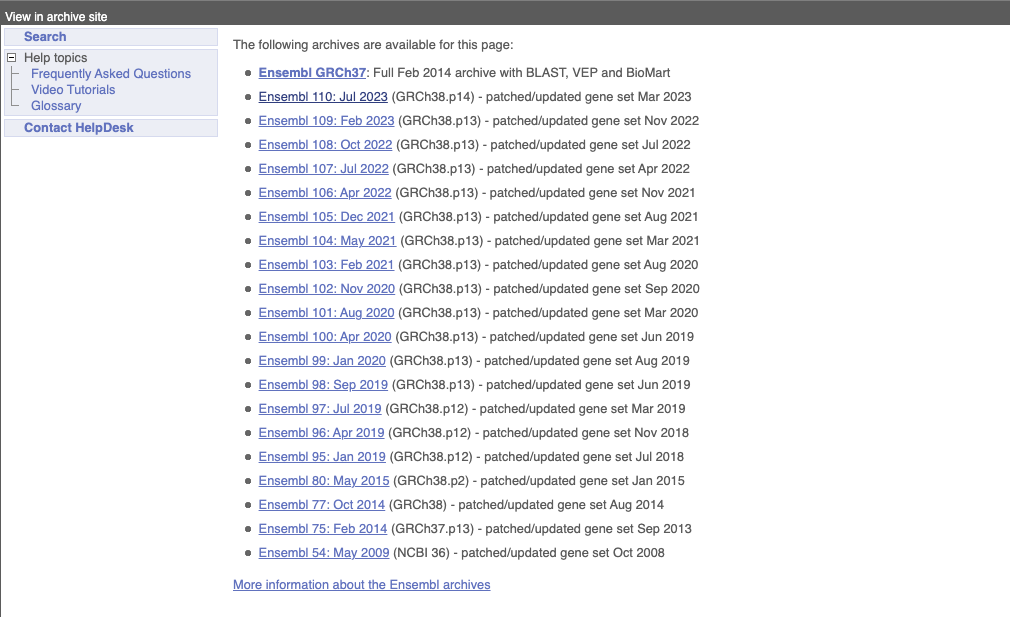Viewport: 1010px width, 617px height.
Task: Click '(GRCh38.p2)' text for Ensembl 80
Action: click(431, 481)
